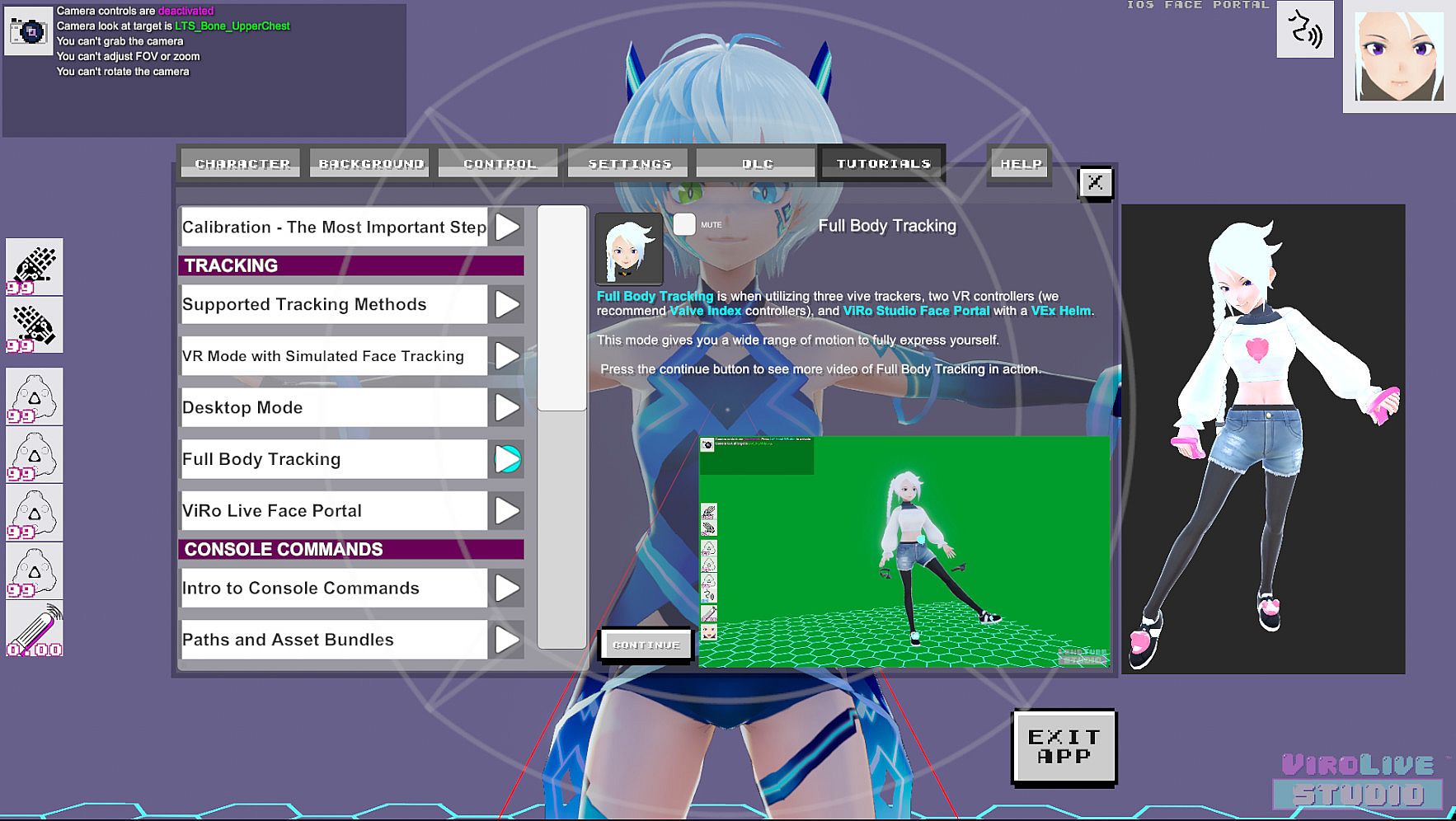Select the DLC tab
The width and height of the screenshot is (1456, 821).
click(758, 163)
